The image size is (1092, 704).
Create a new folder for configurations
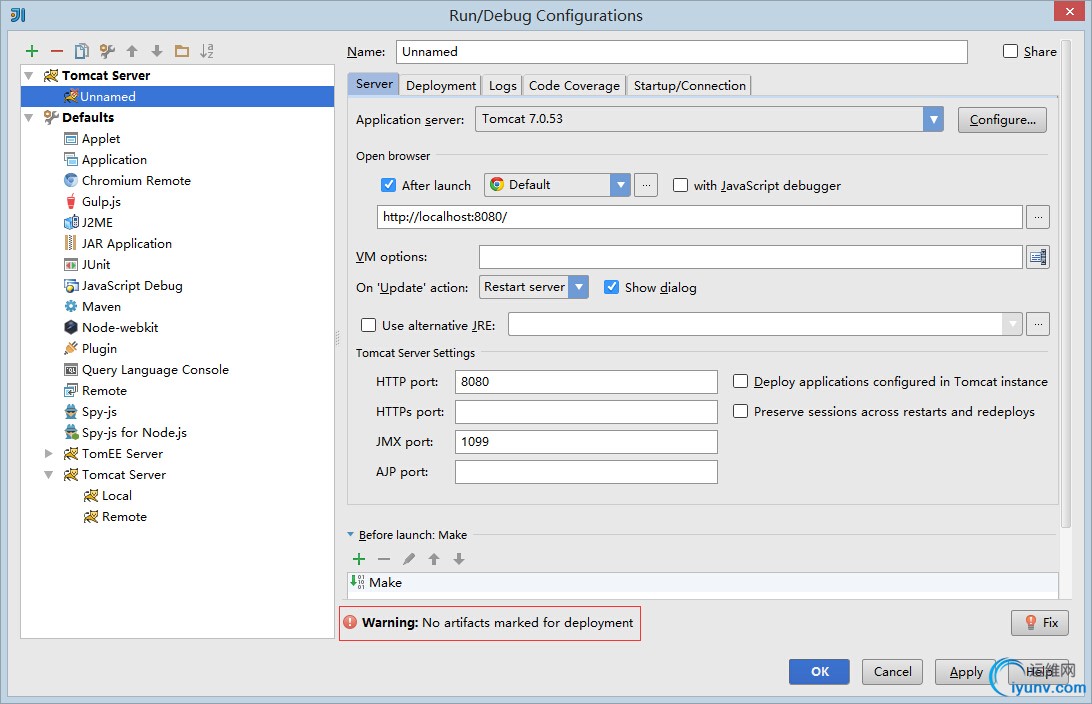coord(182,51)
